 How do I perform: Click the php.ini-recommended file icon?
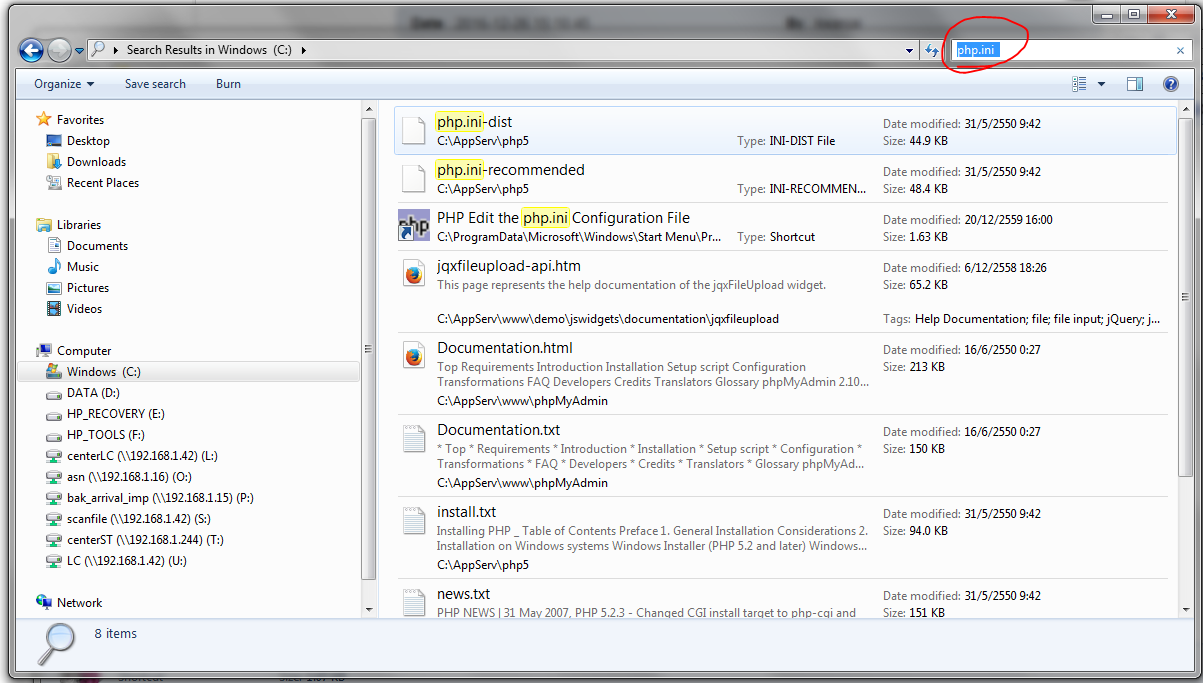[414, 179]
